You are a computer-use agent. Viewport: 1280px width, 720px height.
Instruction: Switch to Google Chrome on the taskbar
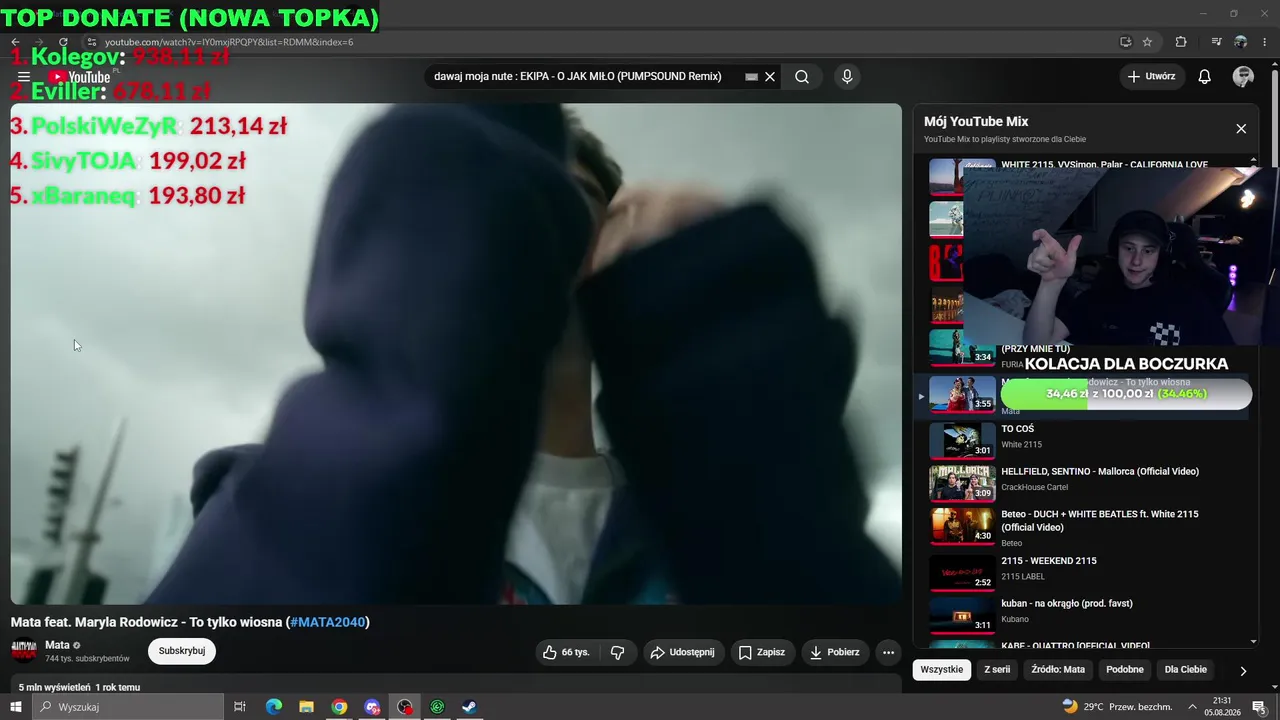339,707
